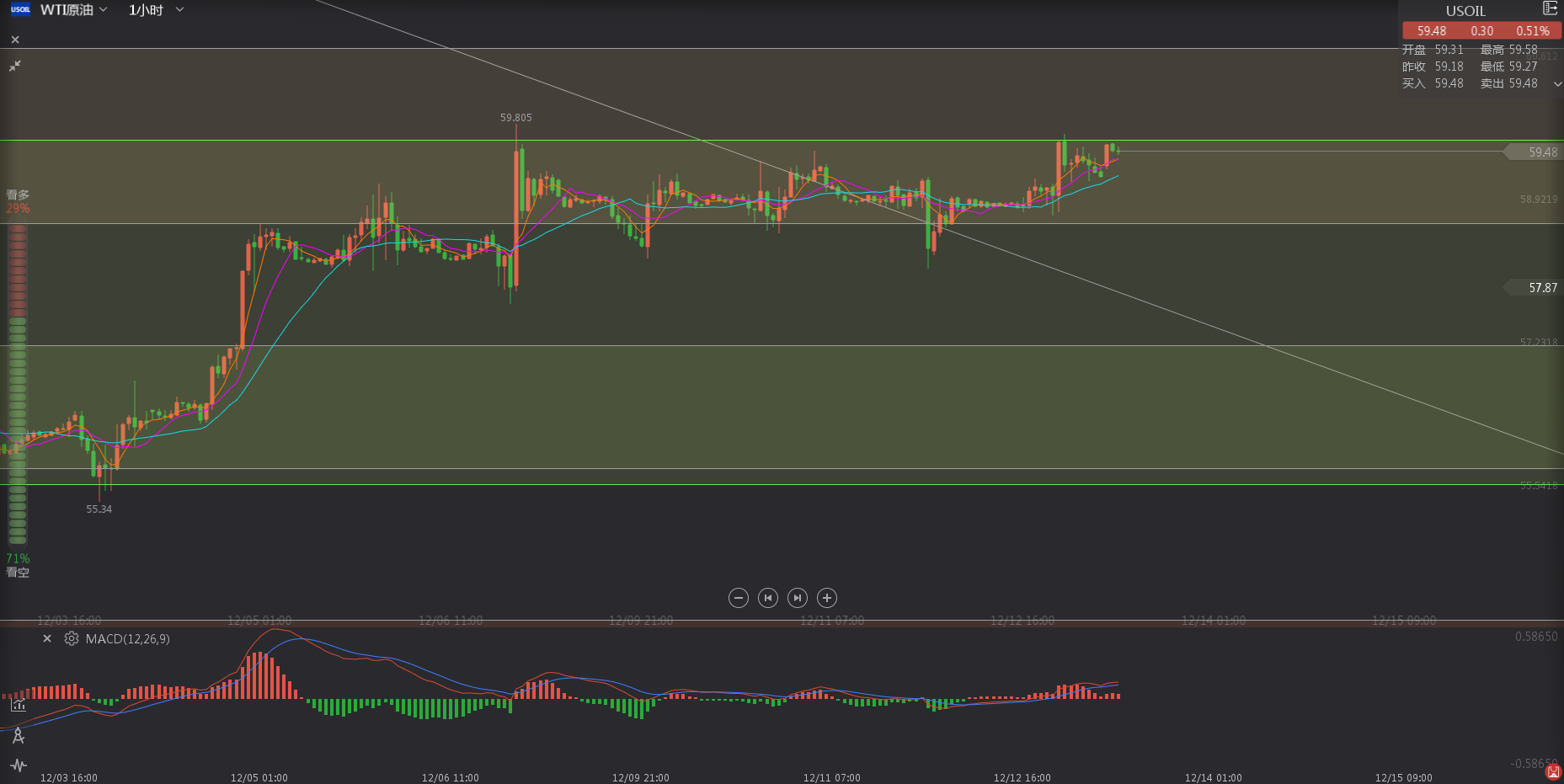This screenshot has height=784, width=1564.
Task: Close the main chart overlay with X
Action: click(x=15, y=40)
